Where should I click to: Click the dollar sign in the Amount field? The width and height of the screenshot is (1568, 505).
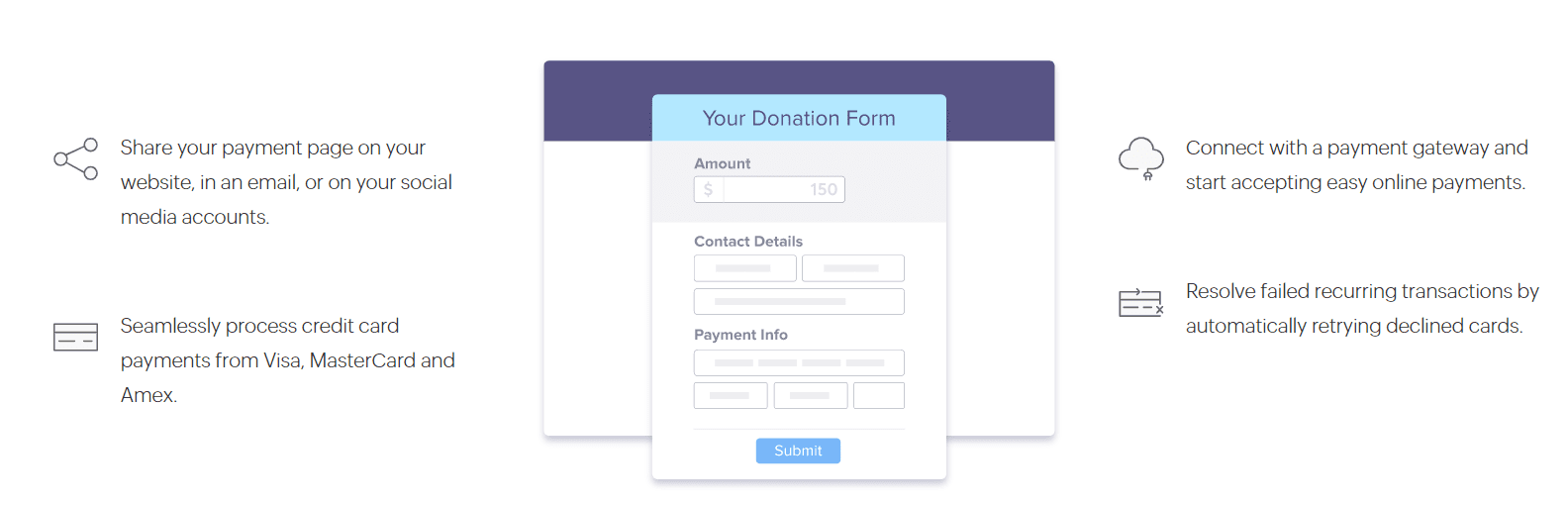pos(709,189)
